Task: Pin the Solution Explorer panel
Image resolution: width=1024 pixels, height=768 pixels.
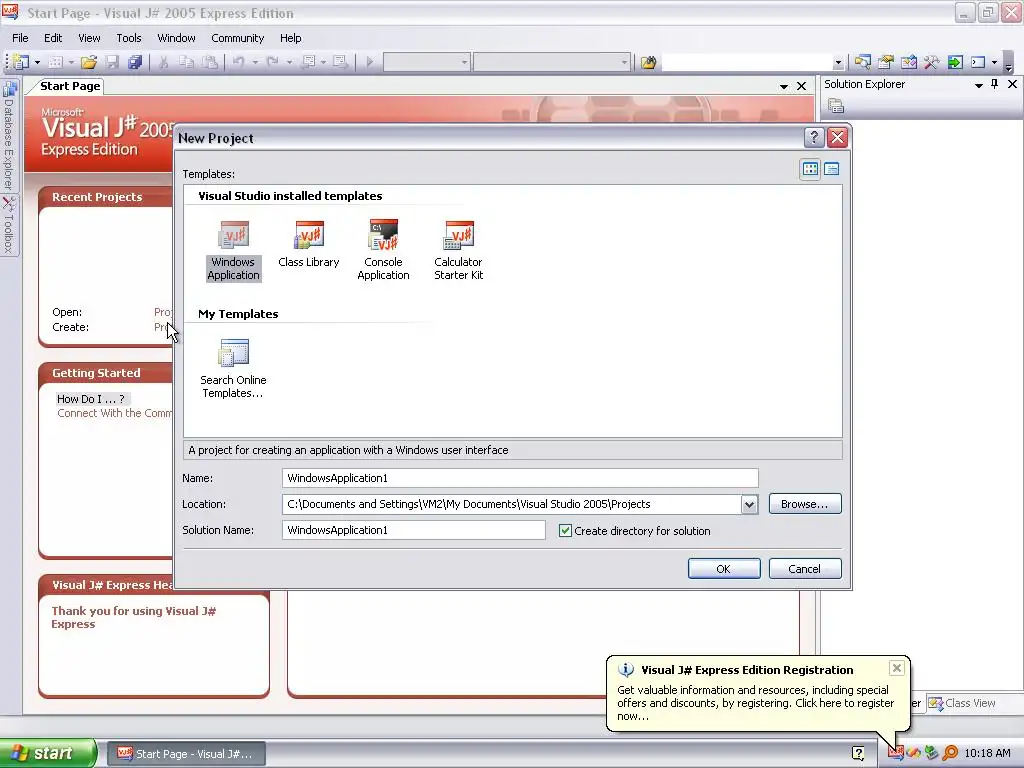Action: 995,84
